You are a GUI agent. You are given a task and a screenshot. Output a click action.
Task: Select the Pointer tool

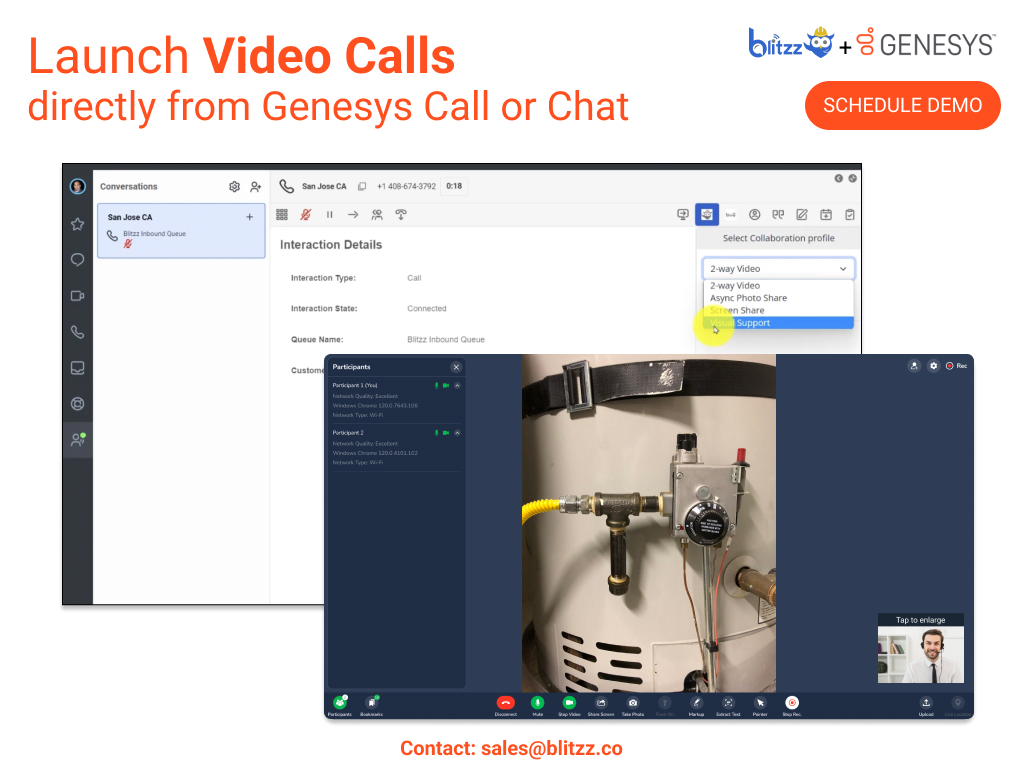(760, 705)
